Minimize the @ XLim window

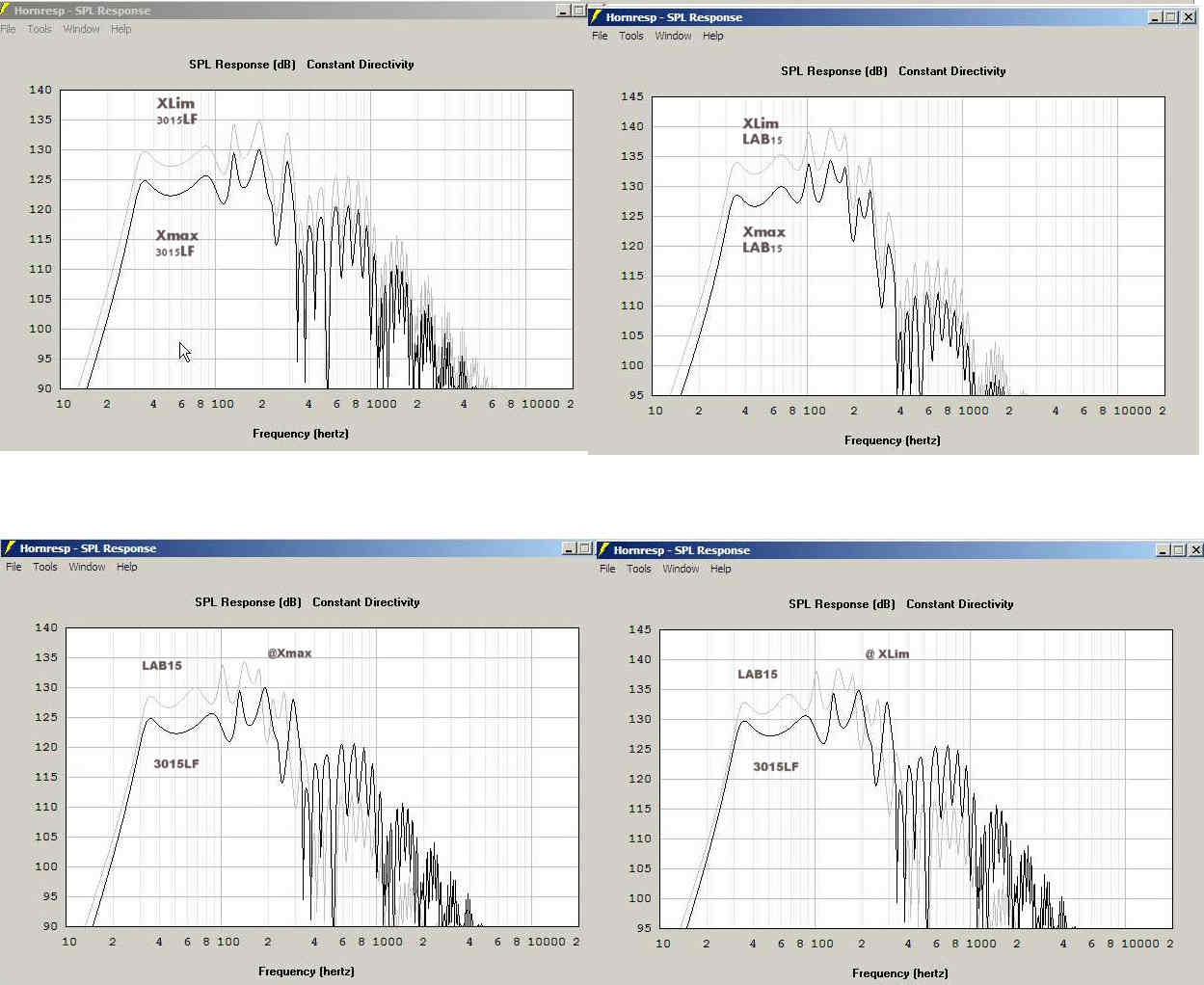click(1164, 550)
